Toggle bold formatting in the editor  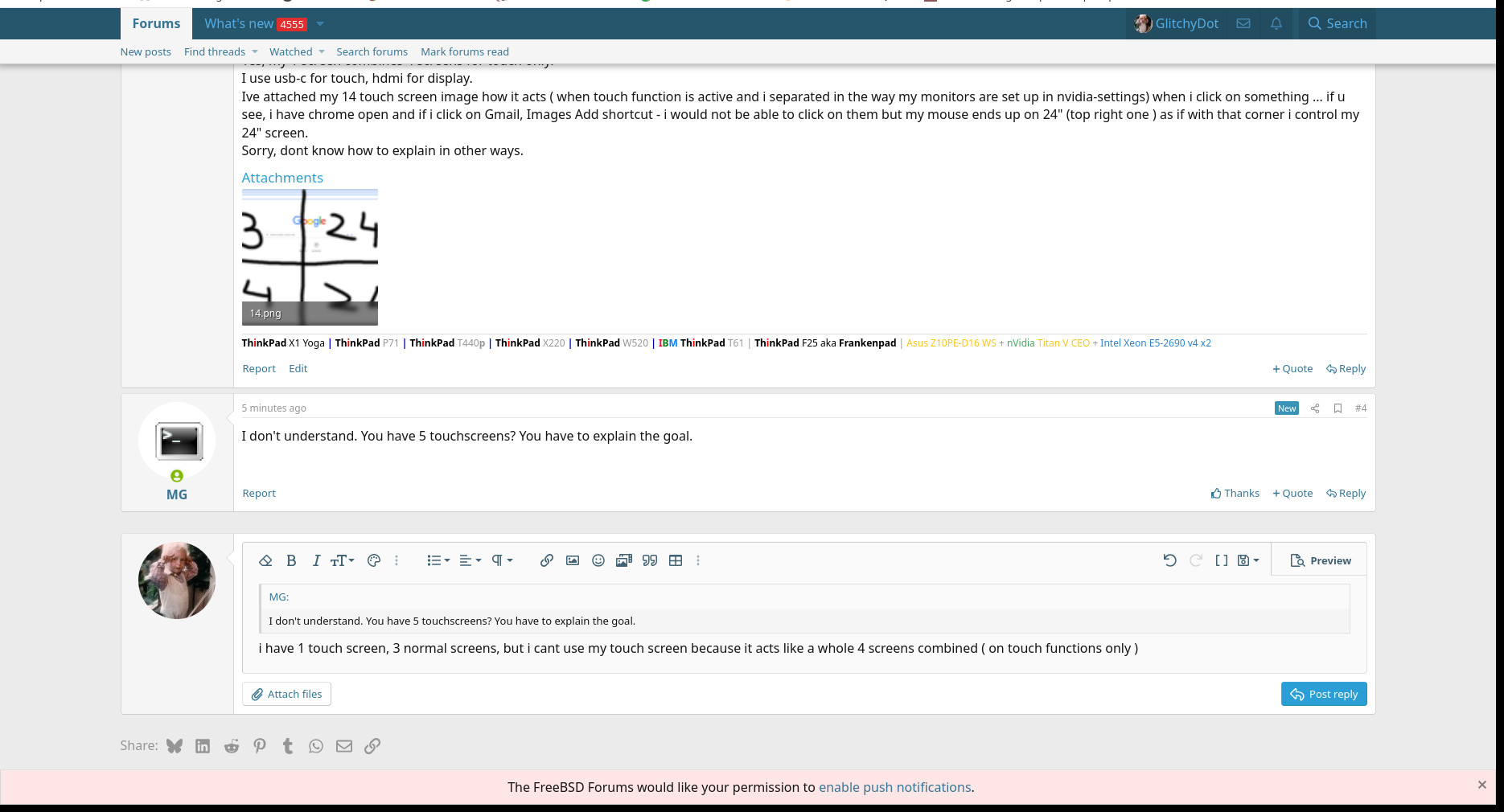[291, 560]
